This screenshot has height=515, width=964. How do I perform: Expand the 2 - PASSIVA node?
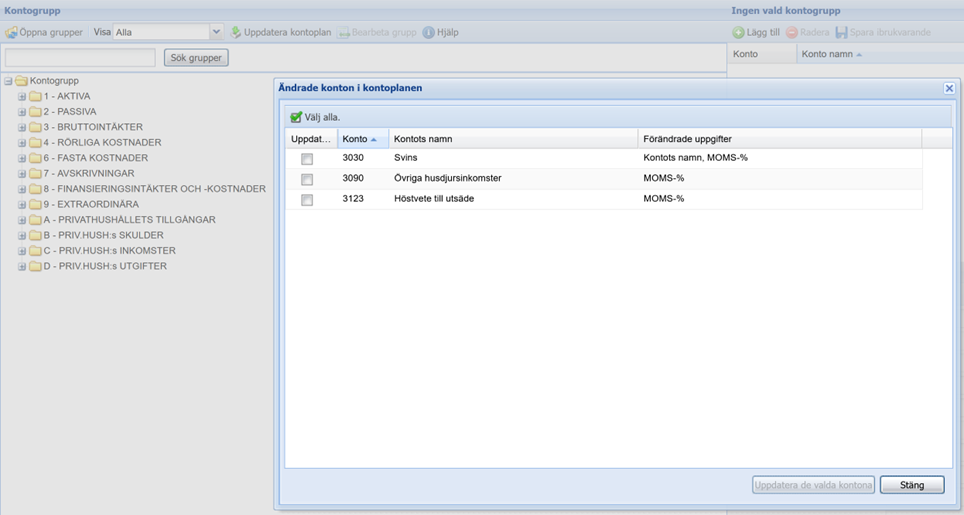[22, 112]
